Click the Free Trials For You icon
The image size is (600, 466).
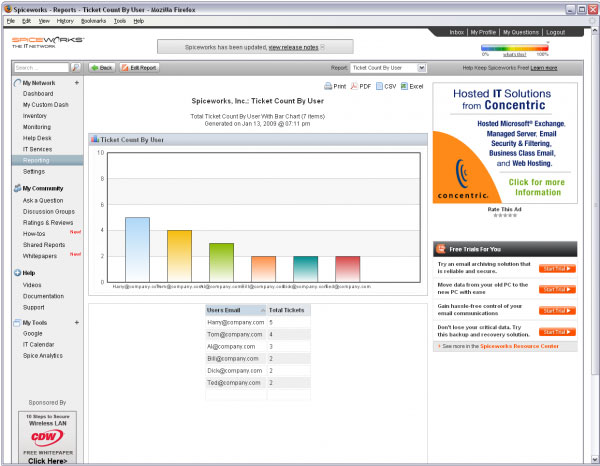pos(441,249)
